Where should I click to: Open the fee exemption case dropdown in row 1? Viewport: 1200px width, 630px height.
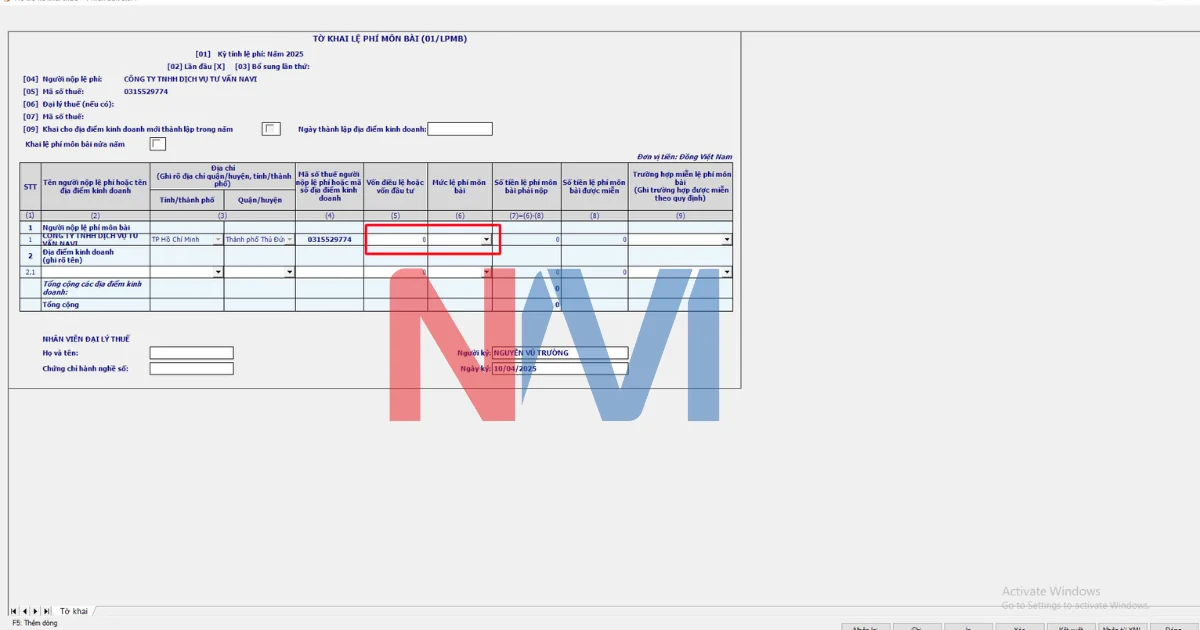pyautogui.click(x=726, y=240)
